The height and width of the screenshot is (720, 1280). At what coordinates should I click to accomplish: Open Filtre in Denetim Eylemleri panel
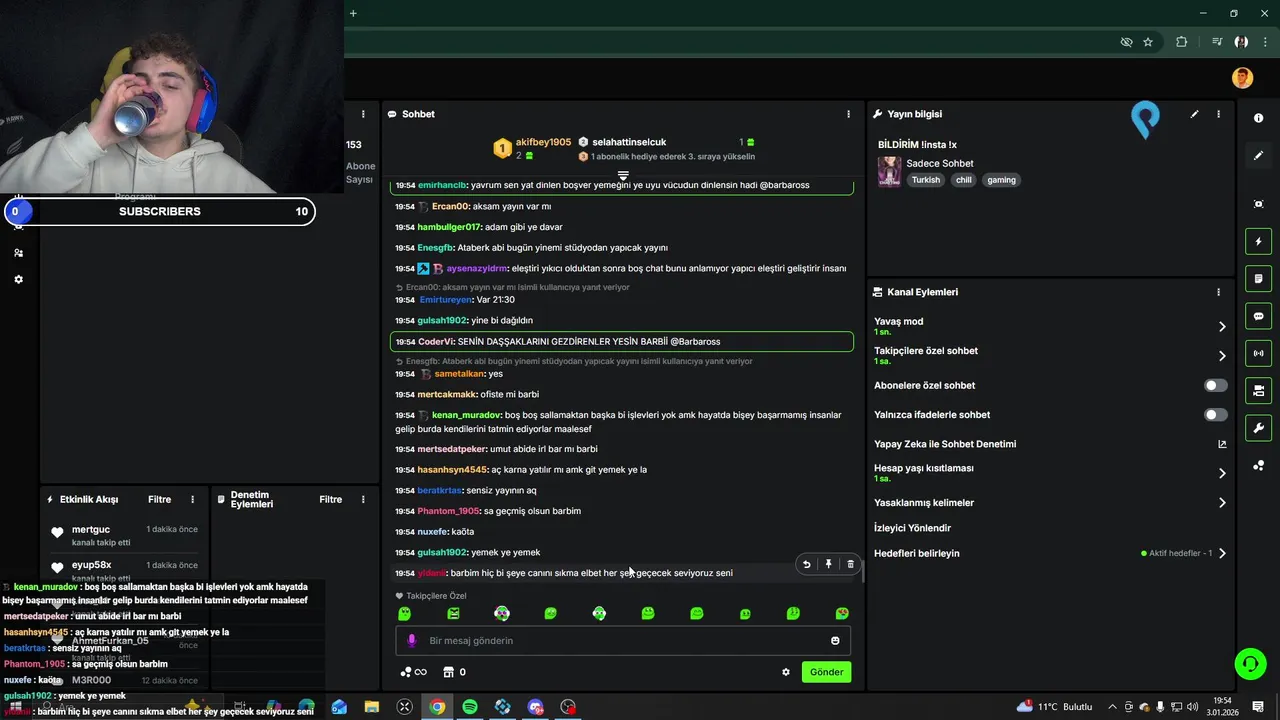click(330, 499)
